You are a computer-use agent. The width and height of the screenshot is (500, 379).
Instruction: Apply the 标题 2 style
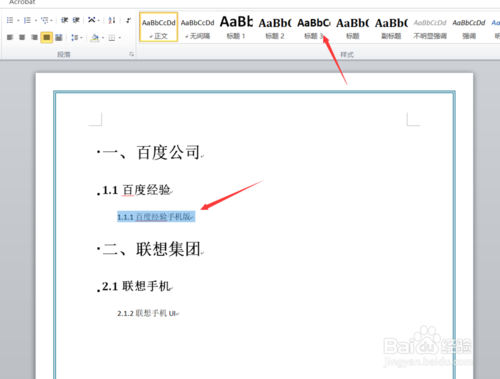pos(275,27)
